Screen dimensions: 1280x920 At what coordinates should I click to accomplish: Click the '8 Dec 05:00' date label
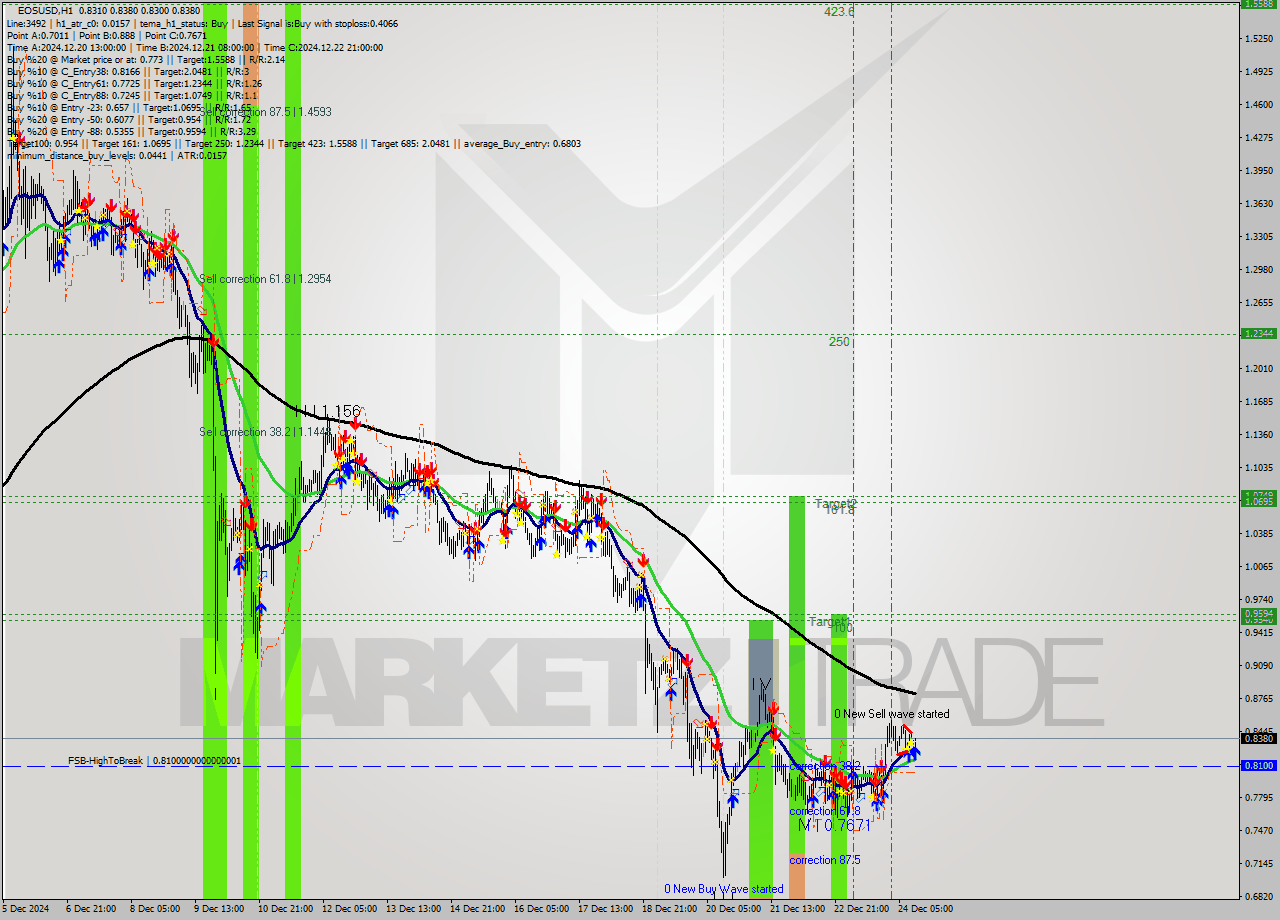[154, 909]
